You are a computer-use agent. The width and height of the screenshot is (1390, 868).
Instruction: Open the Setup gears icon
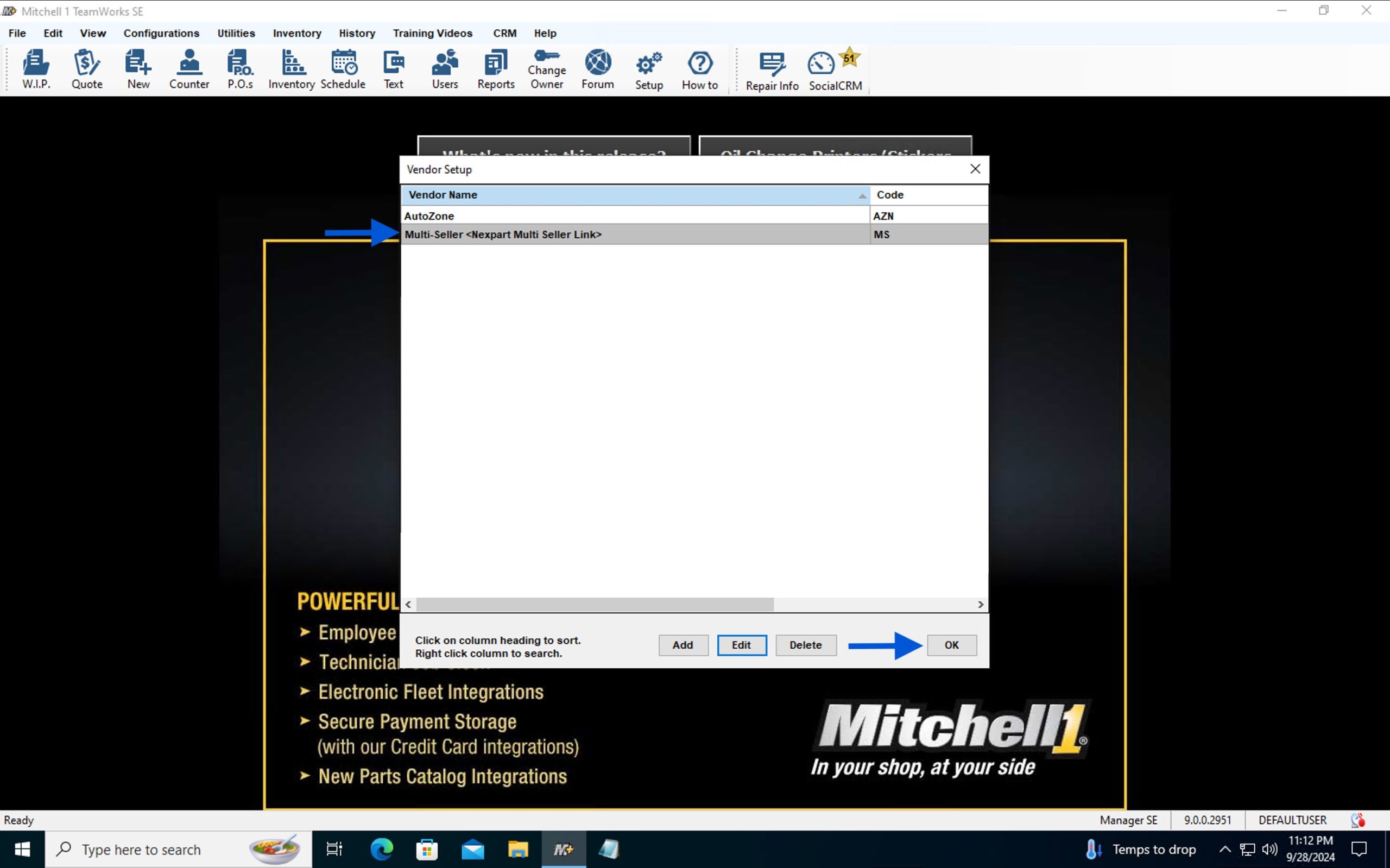tap(649, 70)
